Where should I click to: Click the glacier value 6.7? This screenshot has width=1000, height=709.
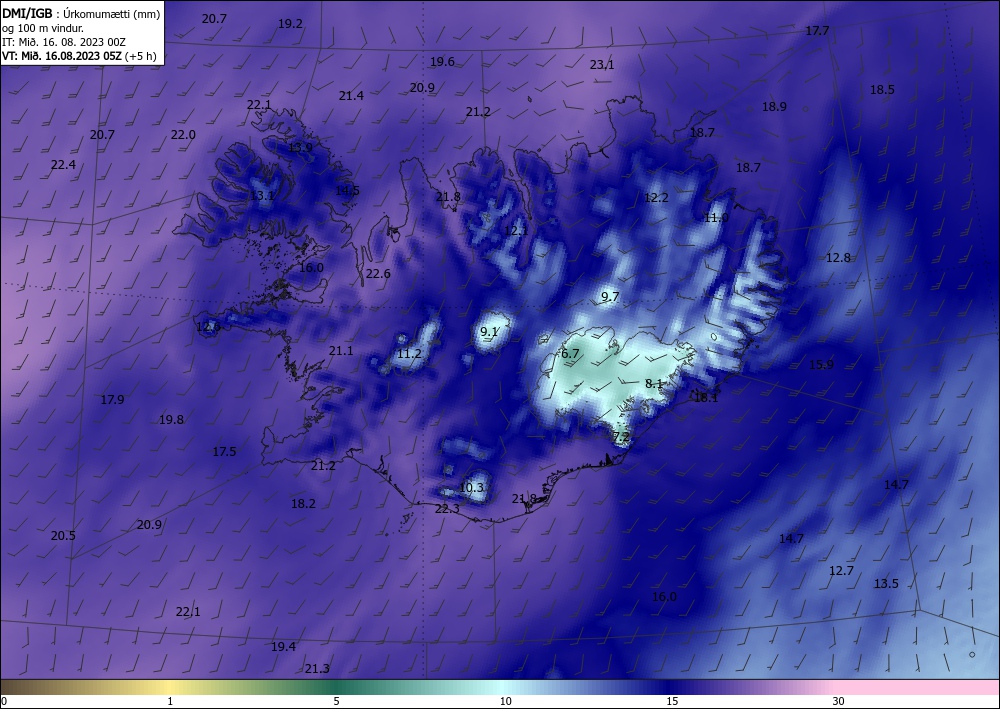pos(570,353)
